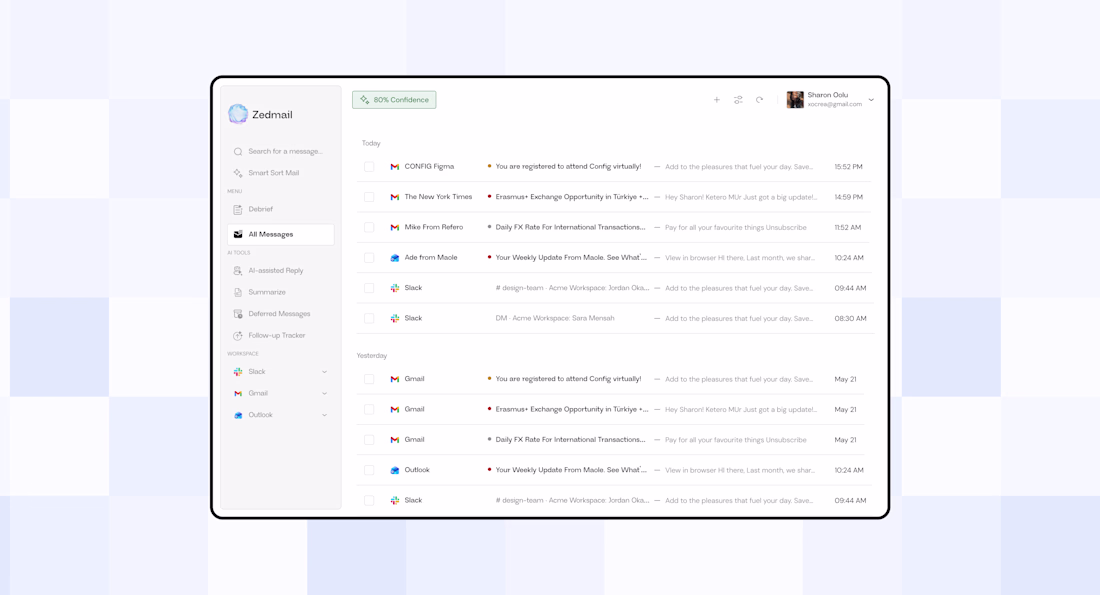This screenshot has height=595, width=1100.
Task: Click the refresh icon in top toolbar
Action: (759, 100)
